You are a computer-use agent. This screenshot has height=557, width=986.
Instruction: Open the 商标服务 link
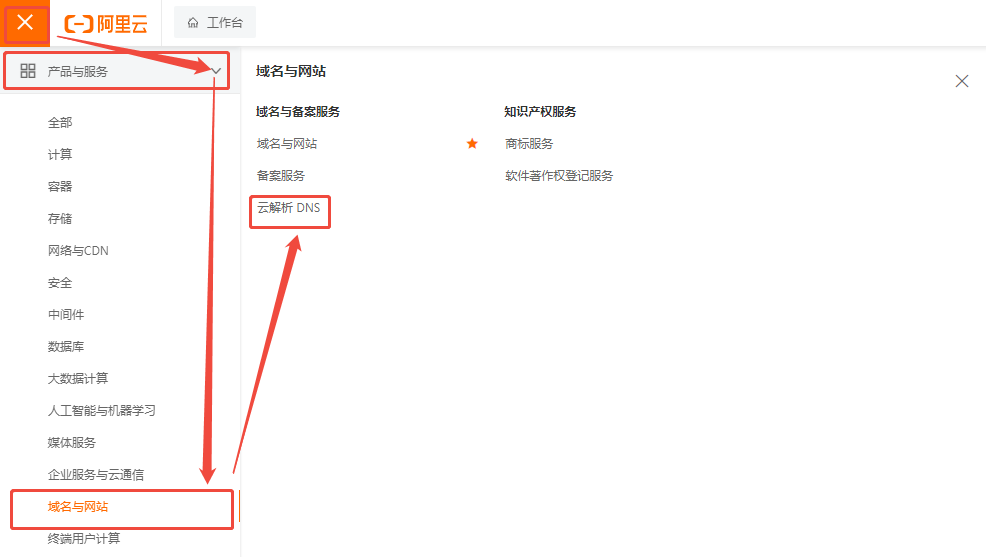pos(529,144)
